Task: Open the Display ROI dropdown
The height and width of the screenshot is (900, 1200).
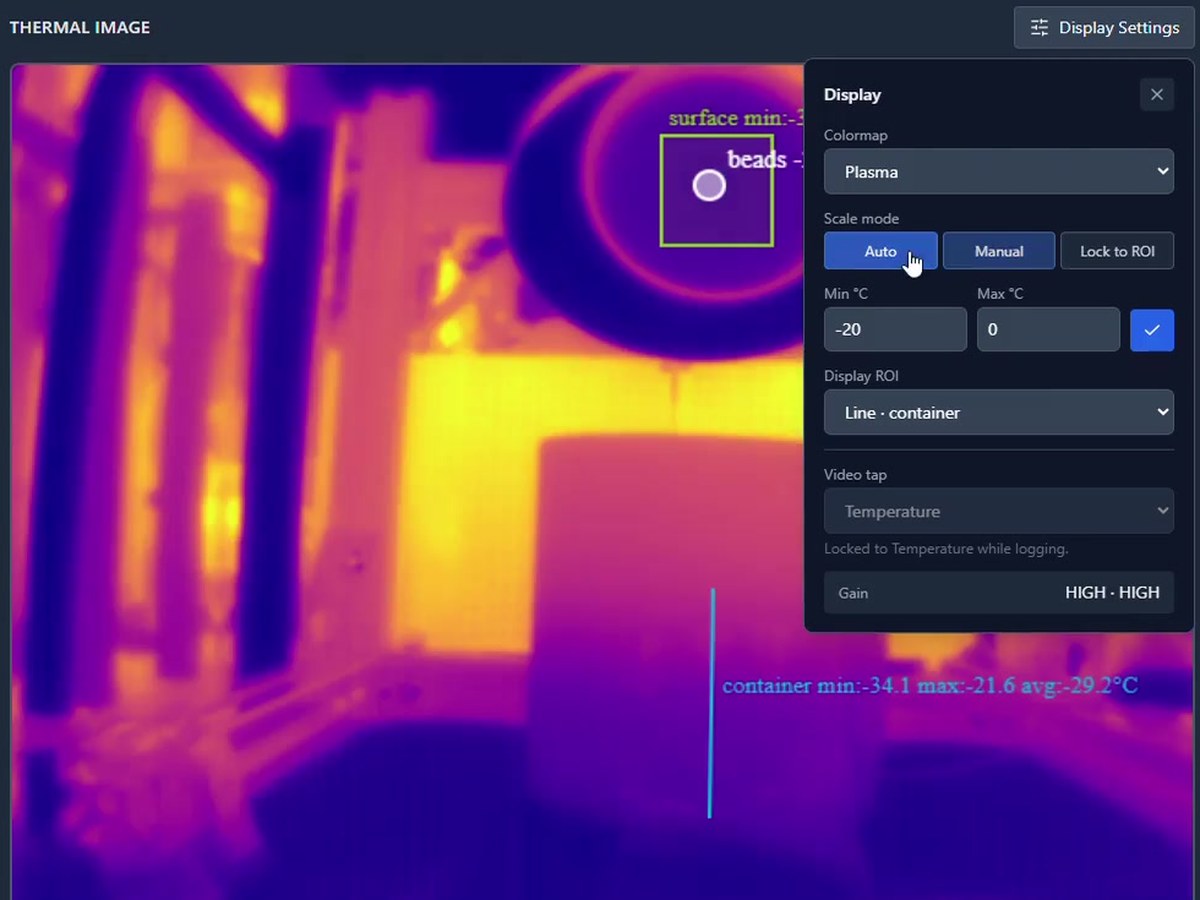Action: click(999, 412)
